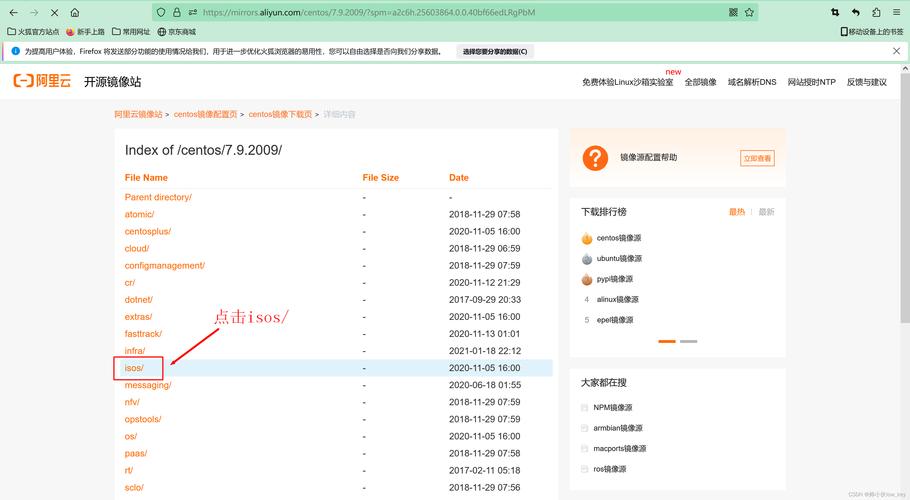The width and height of the screenshot is (910, 500).
Task: Open 反馈与建议 in top navigation
Action: click(x=866, y=82)
